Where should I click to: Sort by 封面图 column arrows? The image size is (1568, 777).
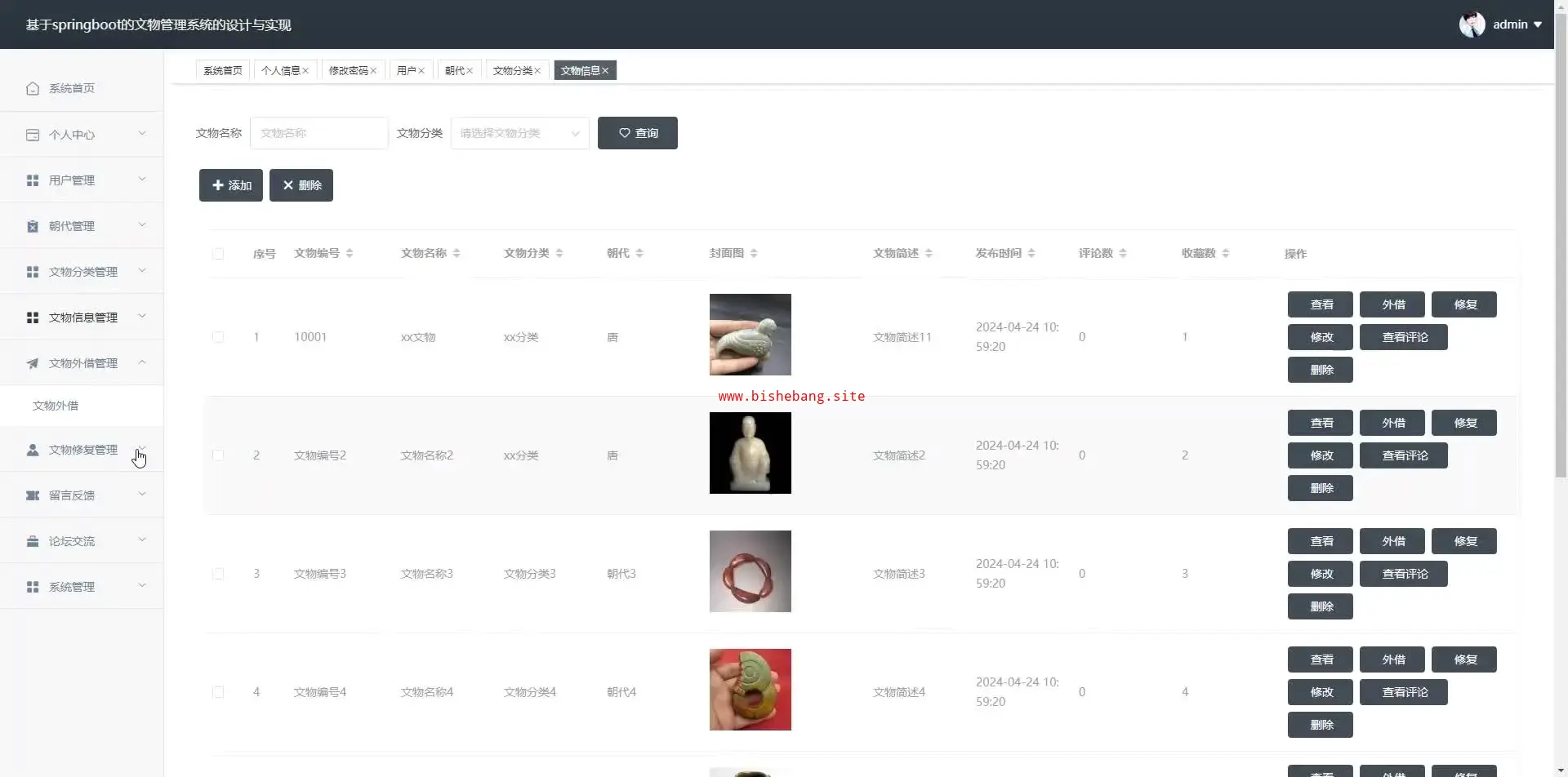(754, 253)
